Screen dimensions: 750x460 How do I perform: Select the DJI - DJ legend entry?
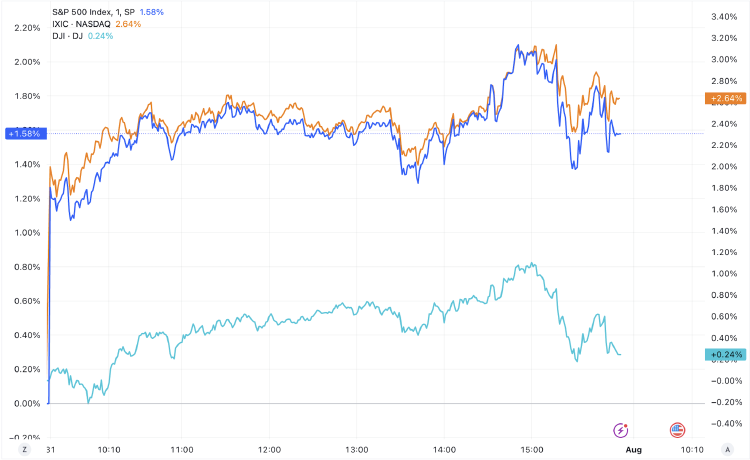[x=67, y=36]
